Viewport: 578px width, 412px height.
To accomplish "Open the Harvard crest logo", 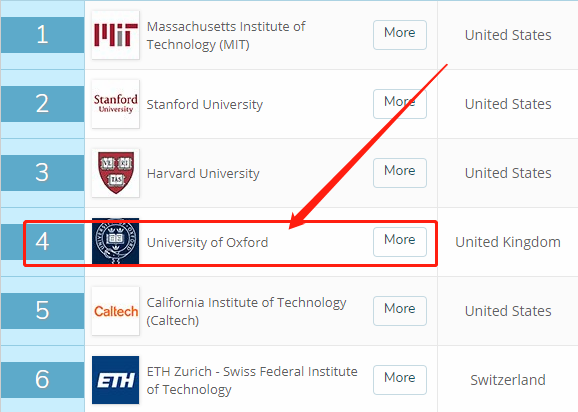I will pos(115,172).
